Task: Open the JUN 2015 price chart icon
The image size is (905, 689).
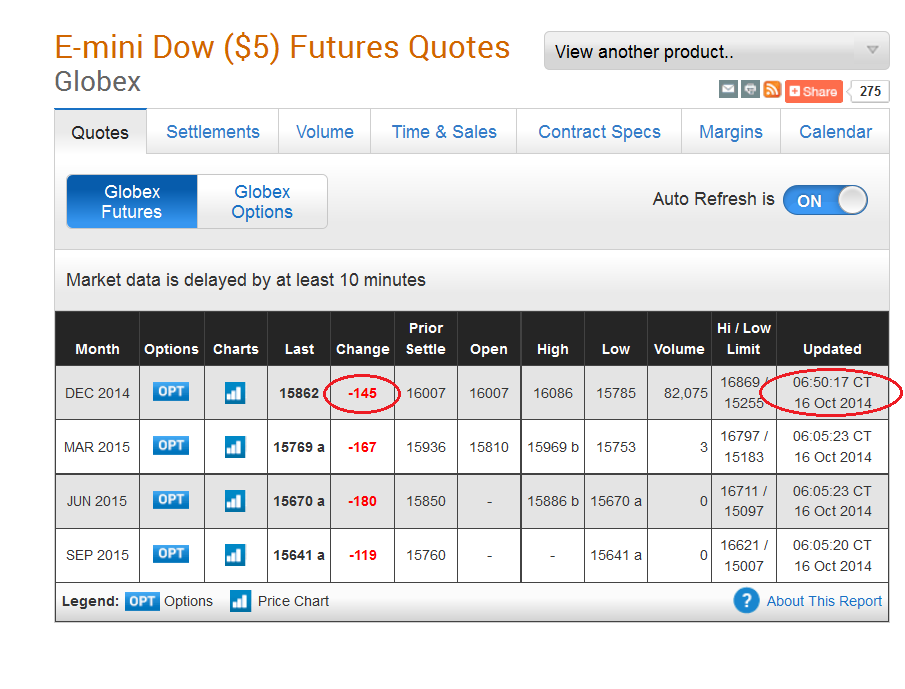Action: pos(235,501)
